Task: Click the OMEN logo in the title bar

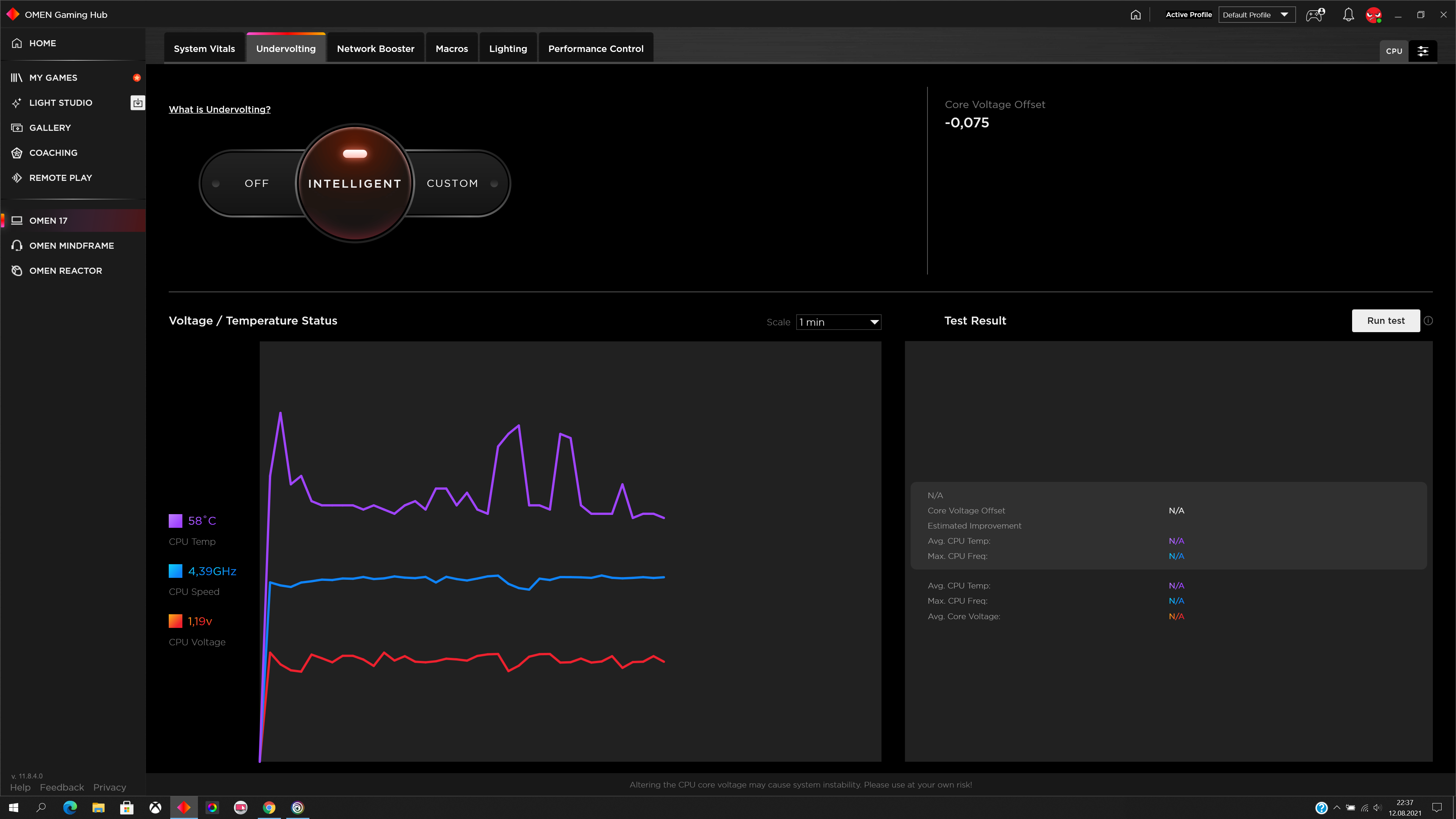Action: (13, 14)
